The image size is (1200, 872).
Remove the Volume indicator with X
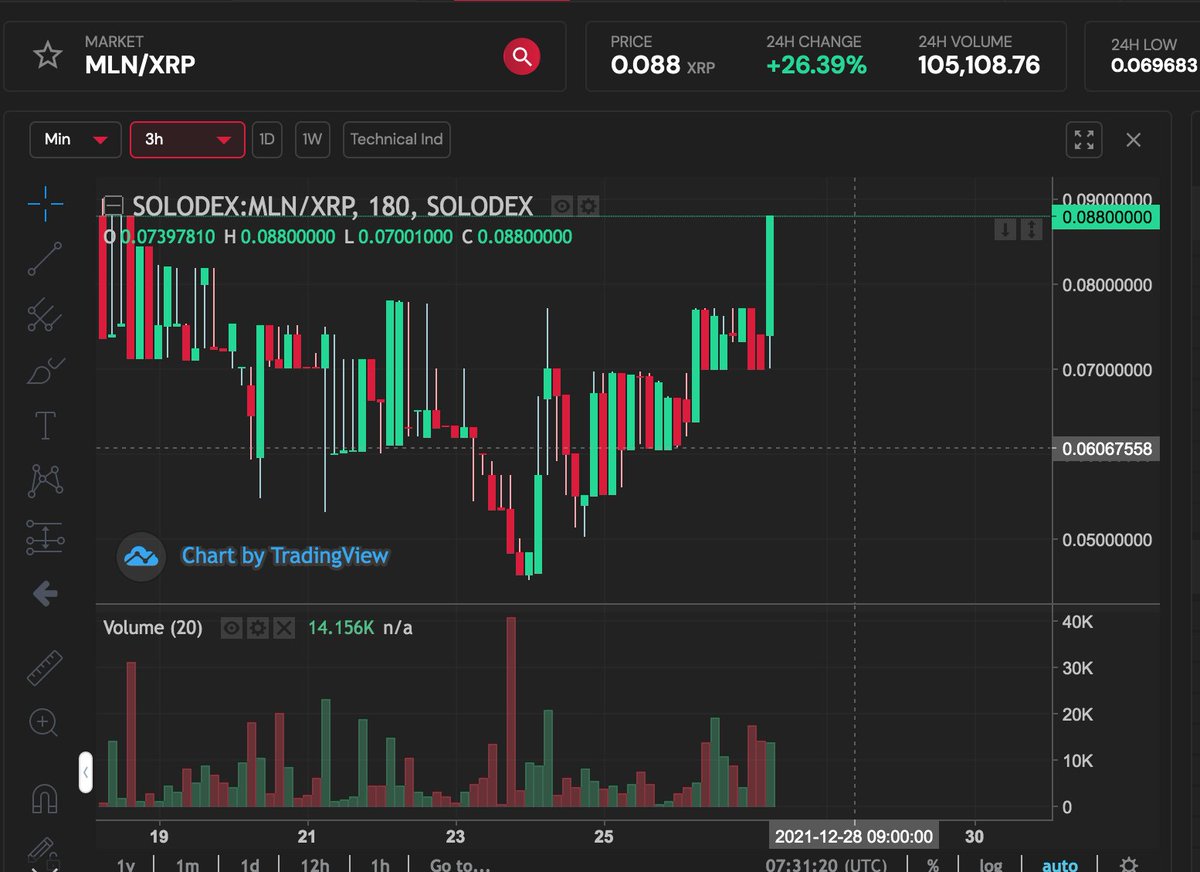[x=284, y=628]
